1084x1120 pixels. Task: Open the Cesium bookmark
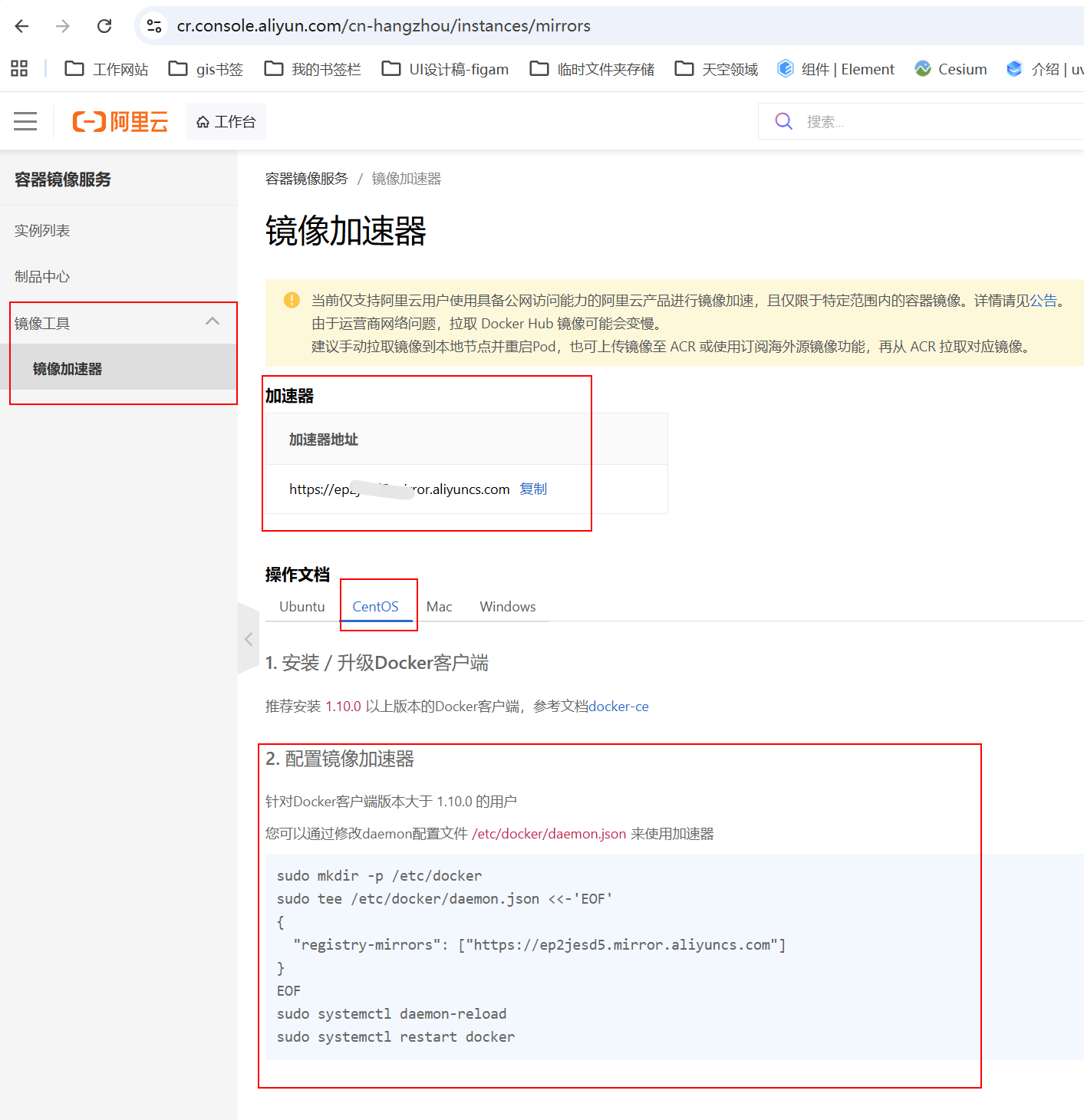point(951,69)
